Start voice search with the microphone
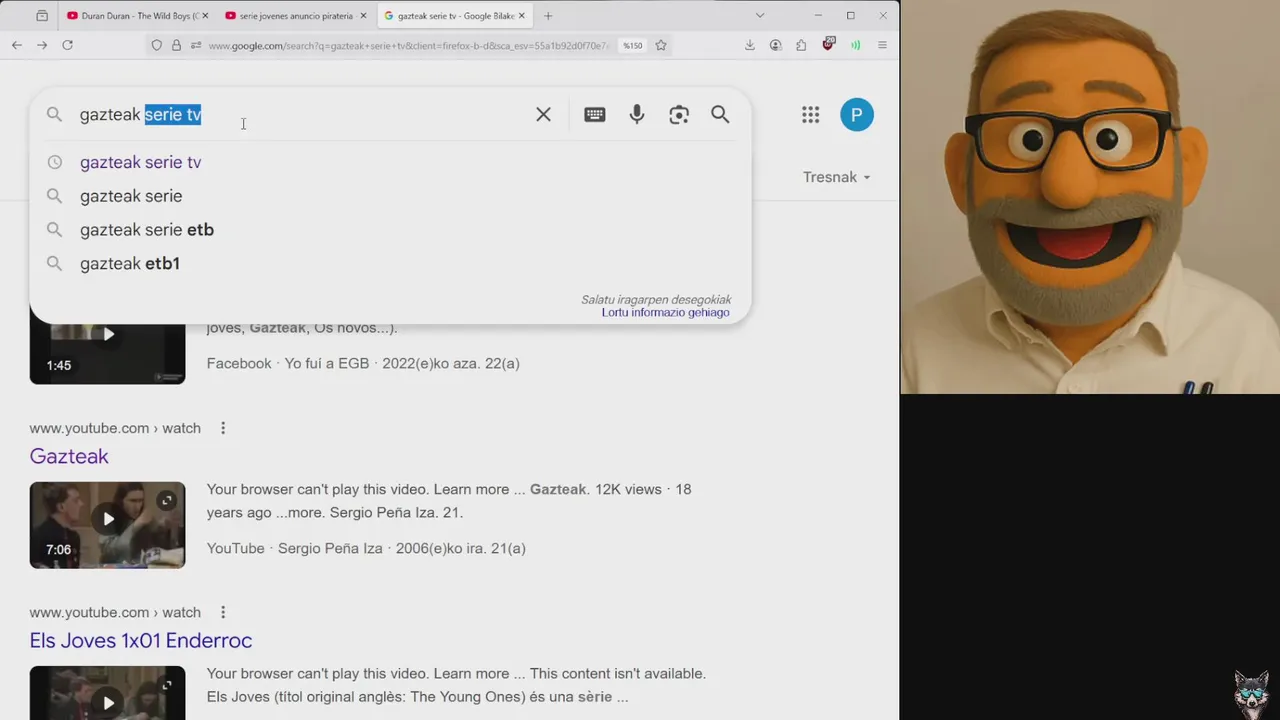 pyautogui.click(x=637, y=115)
